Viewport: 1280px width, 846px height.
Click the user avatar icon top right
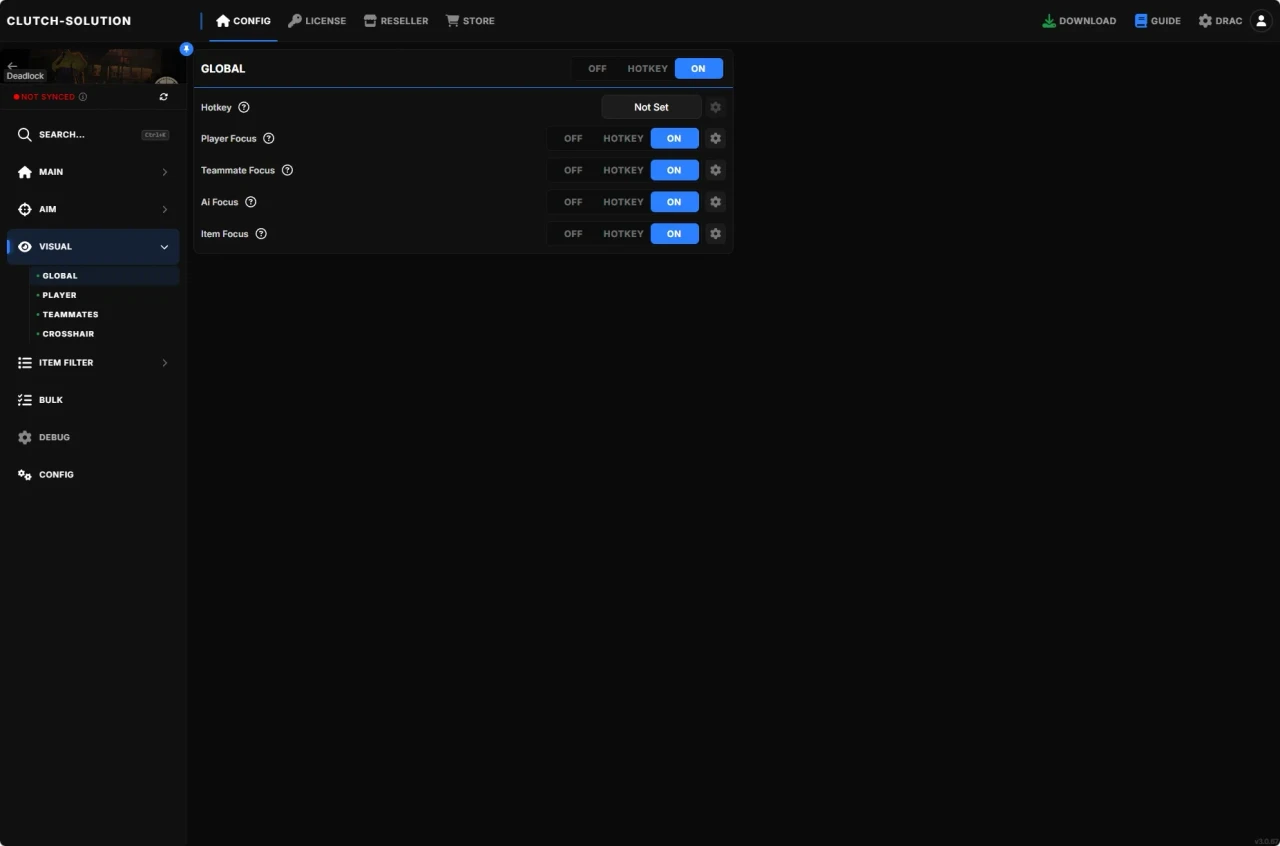click(1261, 21)
